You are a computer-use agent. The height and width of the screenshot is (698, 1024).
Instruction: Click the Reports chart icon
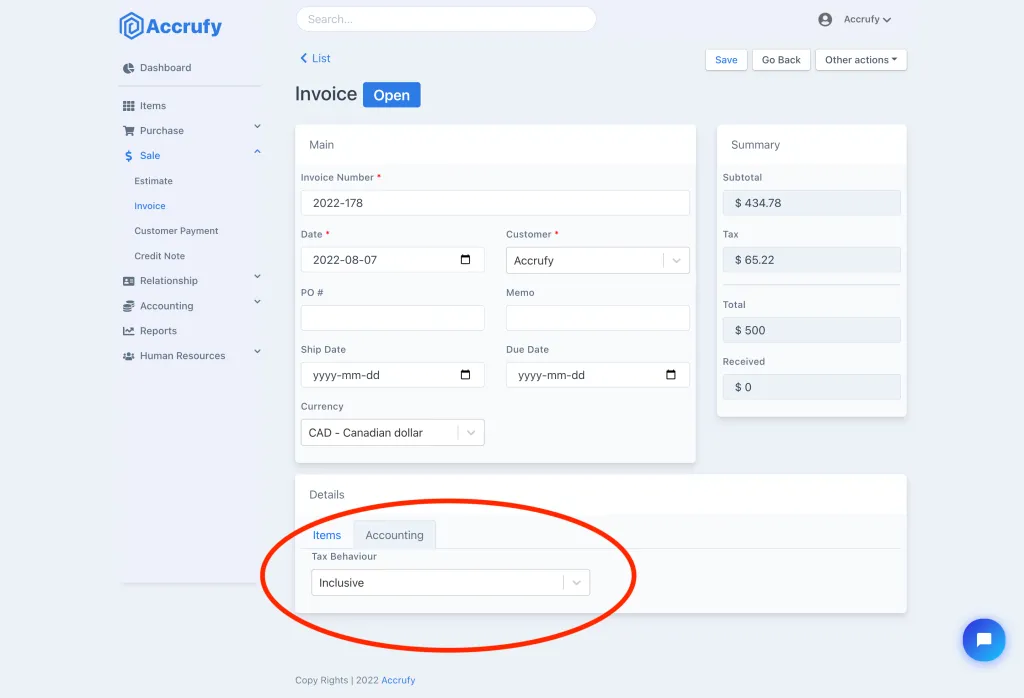tap(129, 331)
